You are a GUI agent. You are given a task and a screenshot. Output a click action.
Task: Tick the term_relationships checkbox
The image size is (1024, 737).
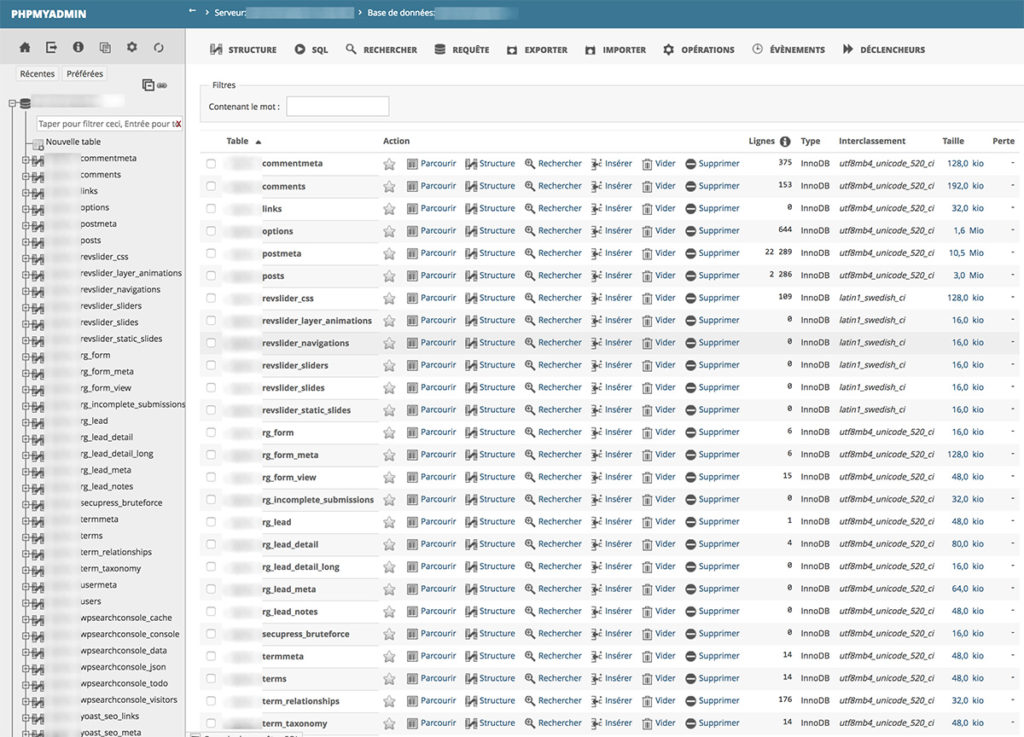click(x=211, y=701)
